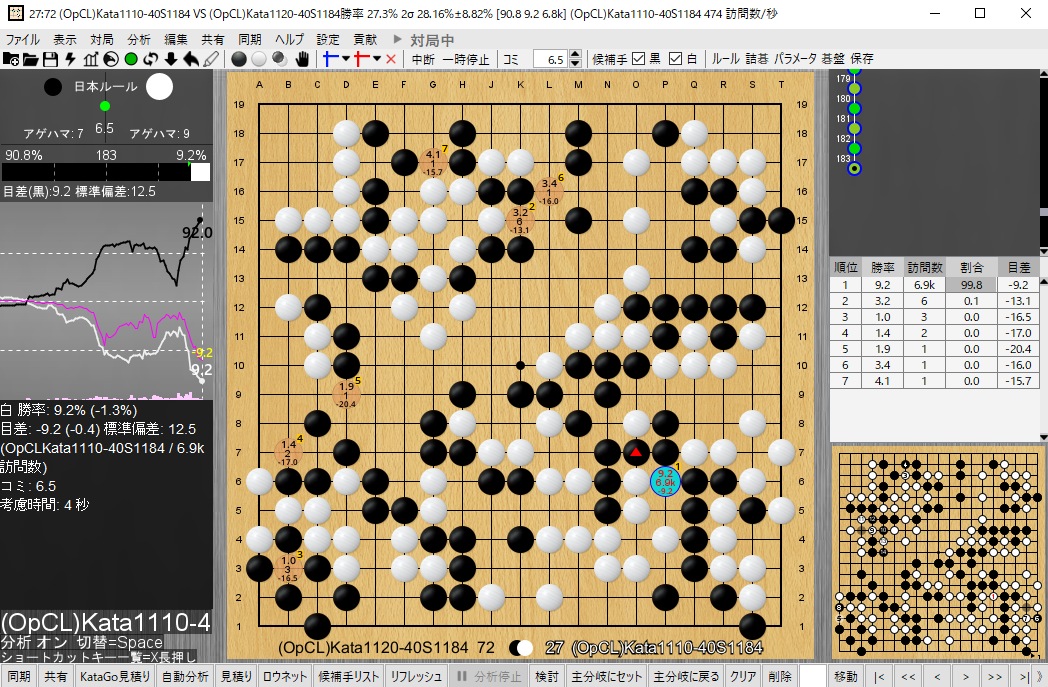Open the bar chart graph icon
Screen dimensions: 1048x687
91,59
